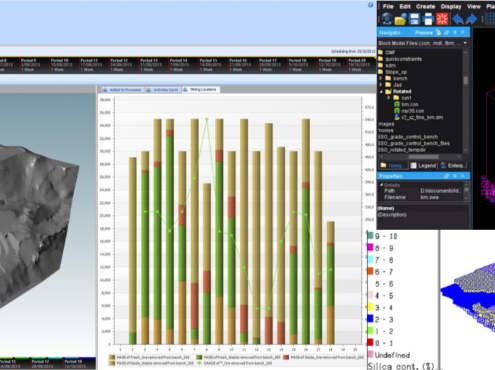Viewport: 495px width, 370px height.
Task: Expand the bench folder tree node
Action: tap(381, 78)
